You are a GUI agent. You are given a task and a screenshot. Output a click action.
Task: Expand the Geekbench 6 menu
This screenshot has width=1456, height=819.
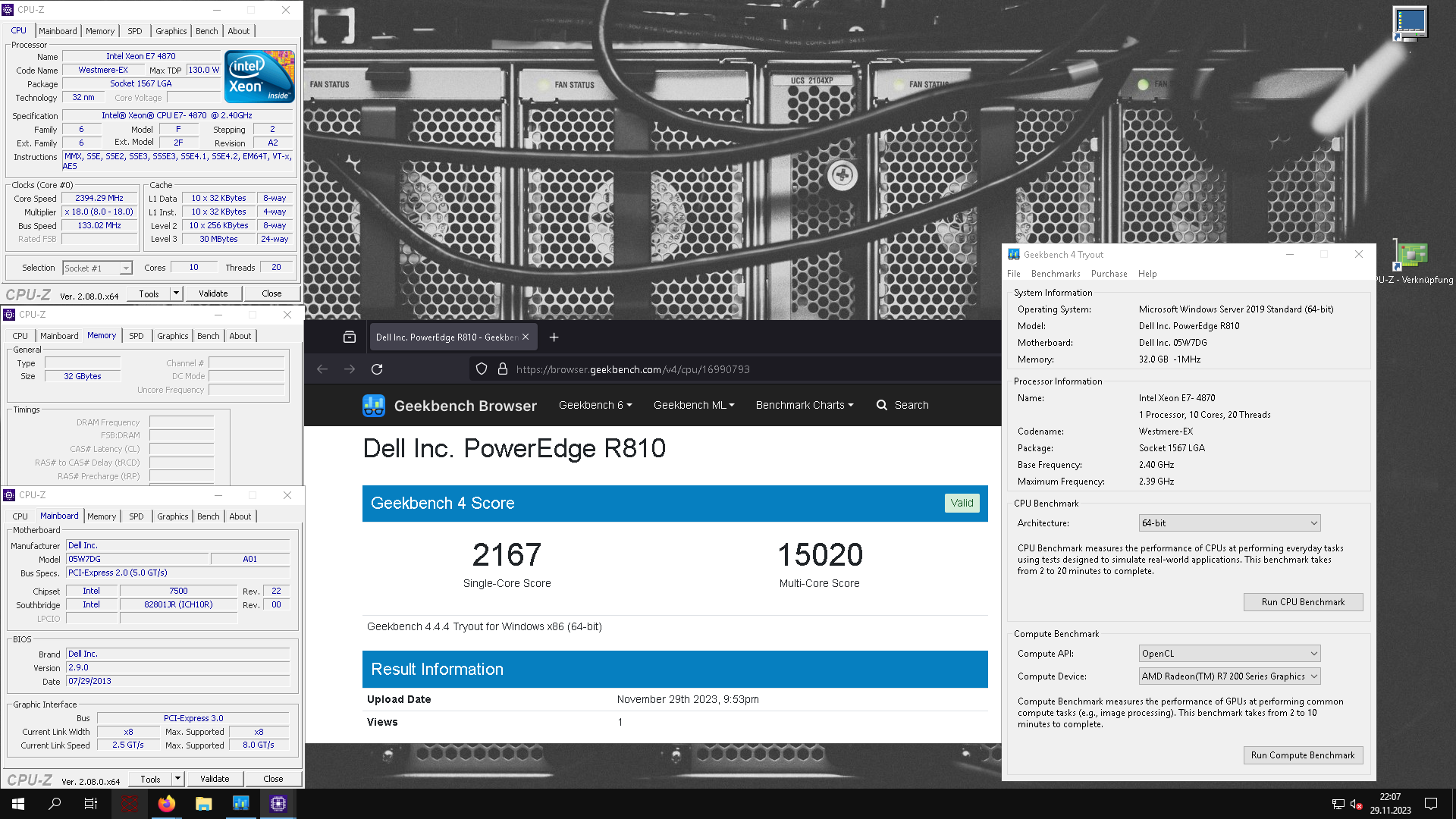595,405
